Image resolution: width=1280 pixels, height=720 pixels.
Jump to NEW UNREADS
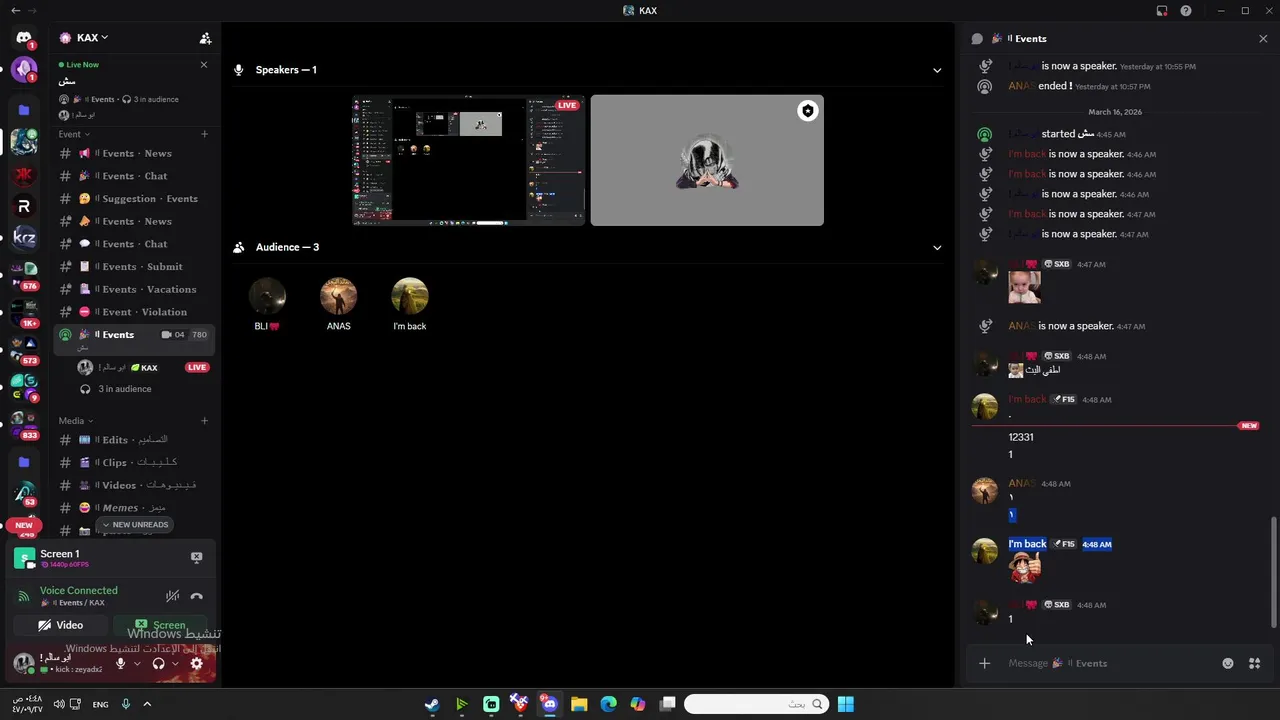(x=134, y=525)
